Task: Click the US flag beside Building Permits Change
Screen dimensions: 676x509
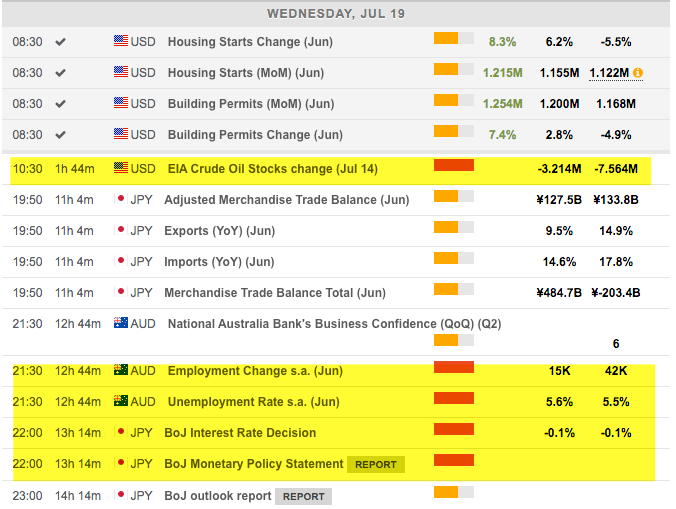Action: point(121,134)
